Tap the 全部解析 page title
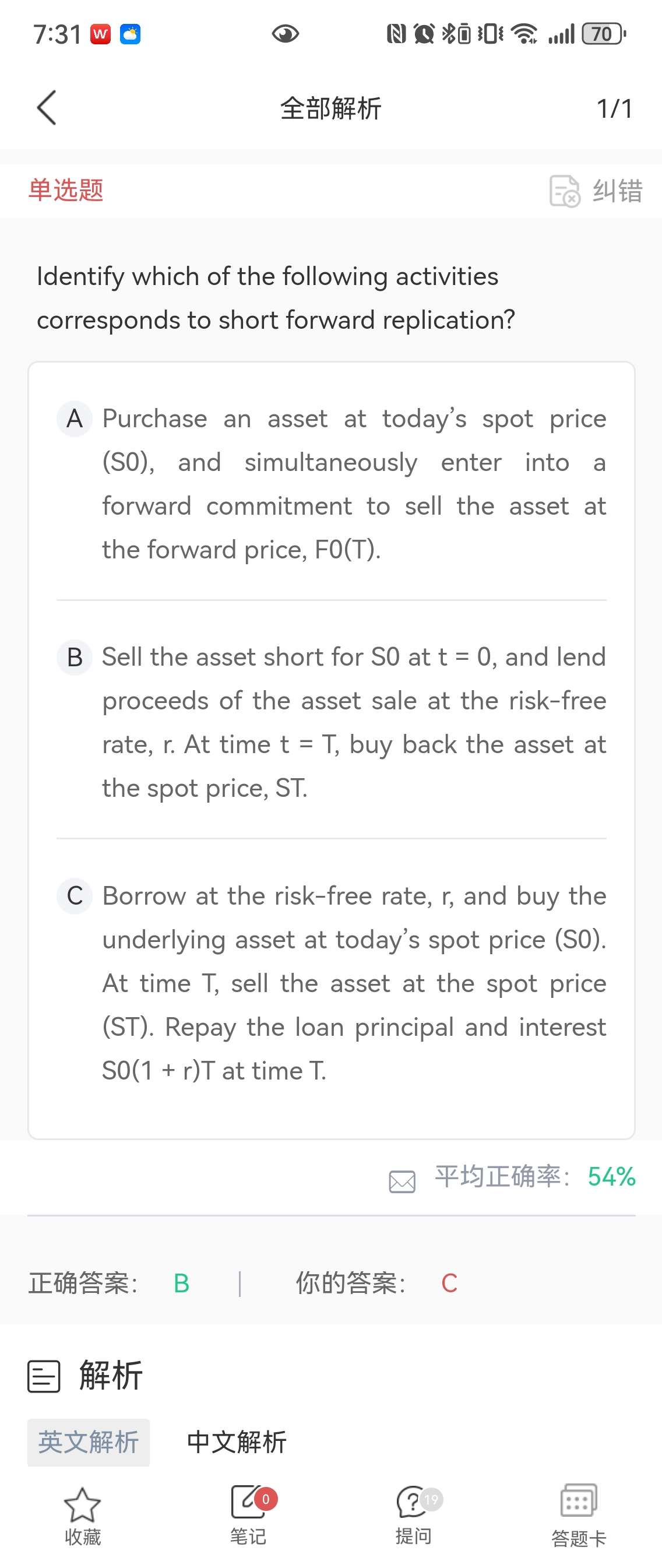This screenshot has width=662, height=1568. [330, 108]
